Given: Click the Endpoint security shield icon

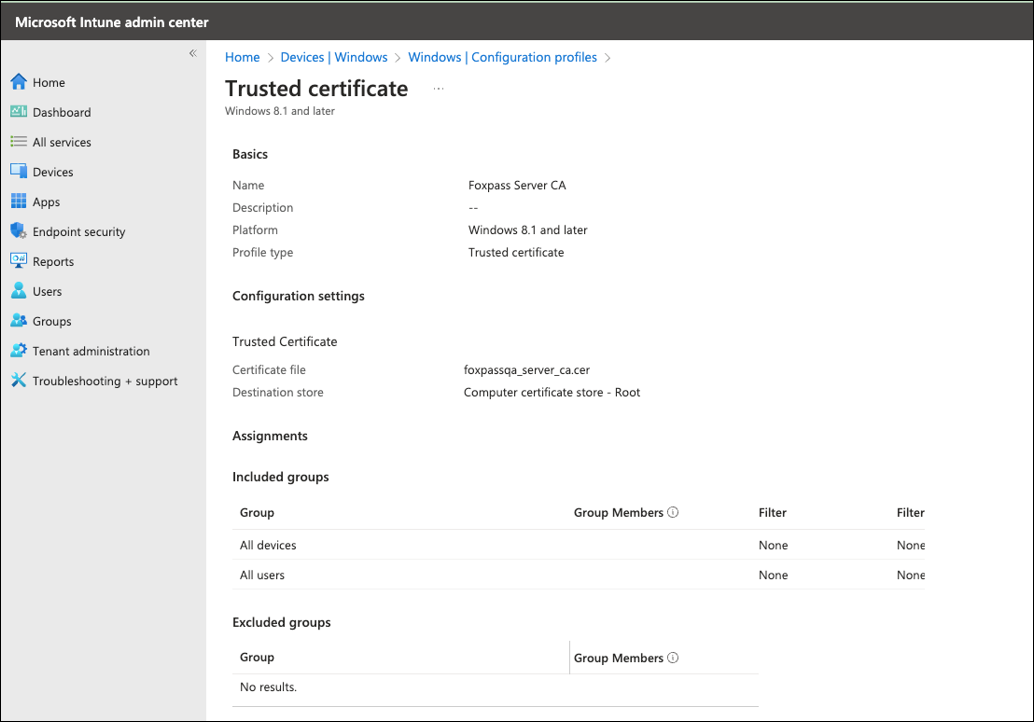Looking at the screenshot, I should (x=18, y=231).
